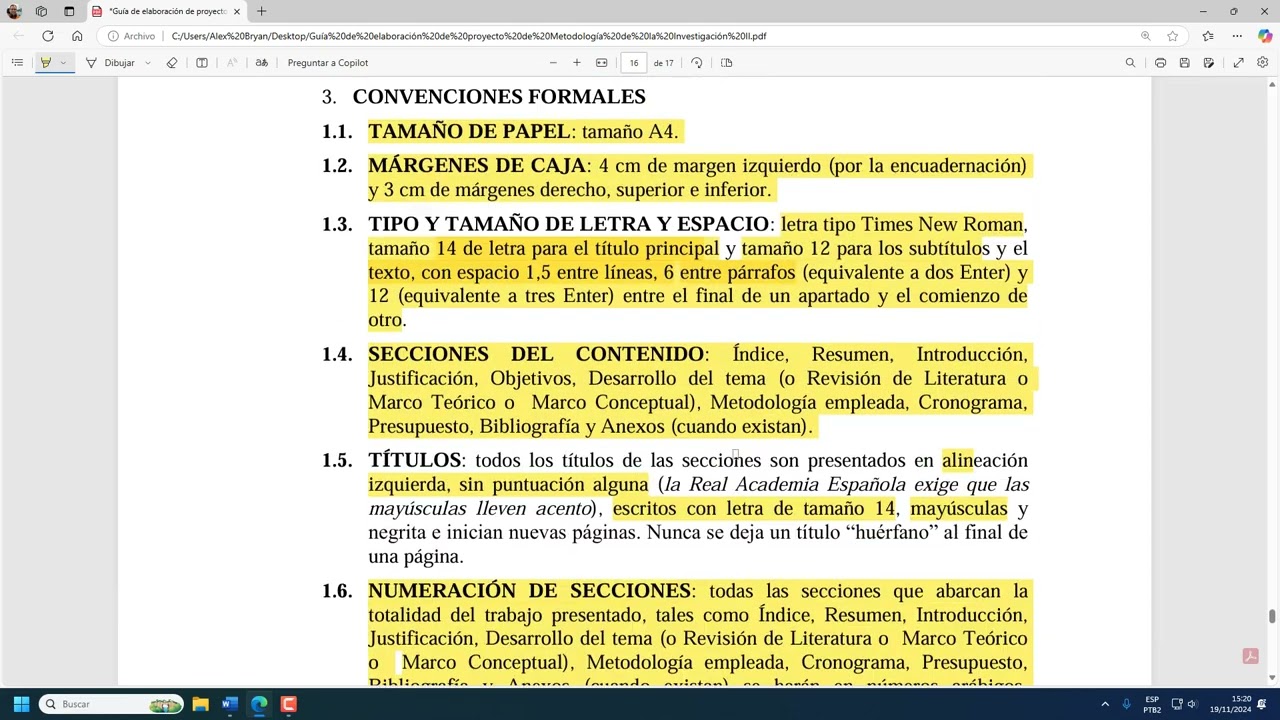Refresh the current page
The width and height of the screenshot is (1280, 720).
[x=48, y=36]
